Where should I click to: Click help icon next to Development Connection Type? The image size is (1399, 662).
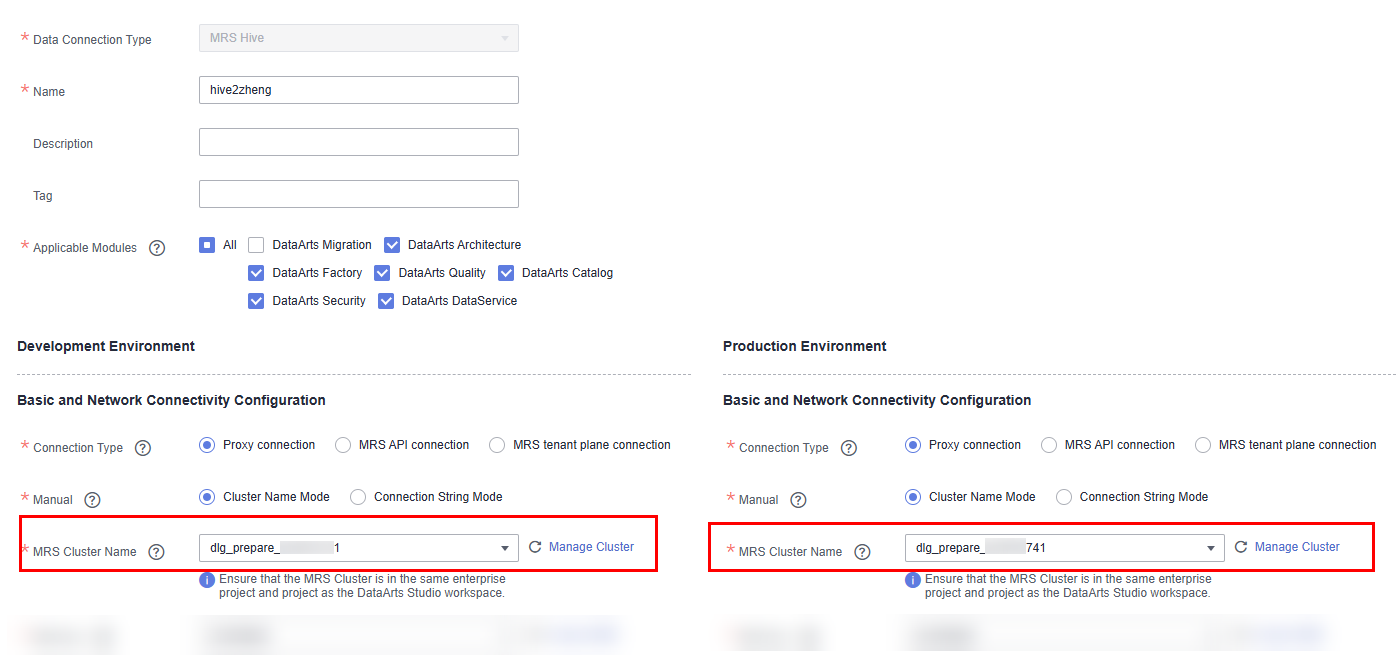click(x=143, y=448)
